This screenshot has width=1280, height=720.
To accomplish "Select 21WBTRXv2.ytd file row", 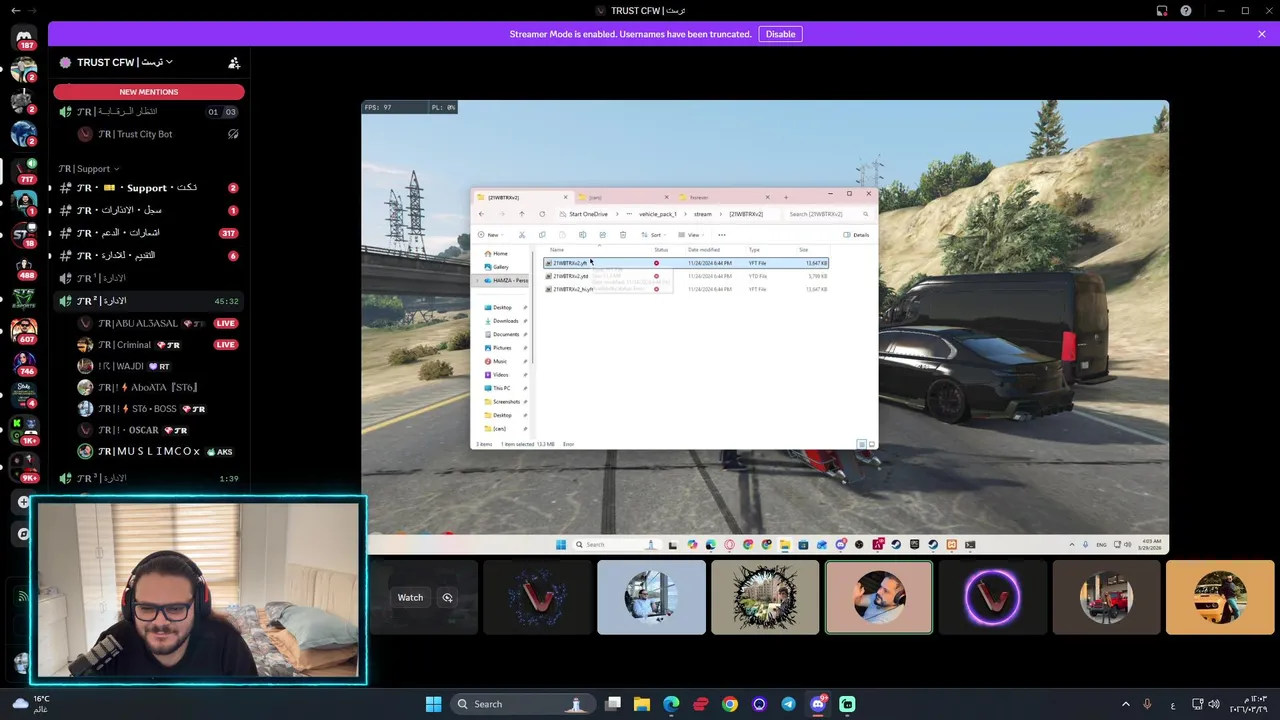I will 686,276.
